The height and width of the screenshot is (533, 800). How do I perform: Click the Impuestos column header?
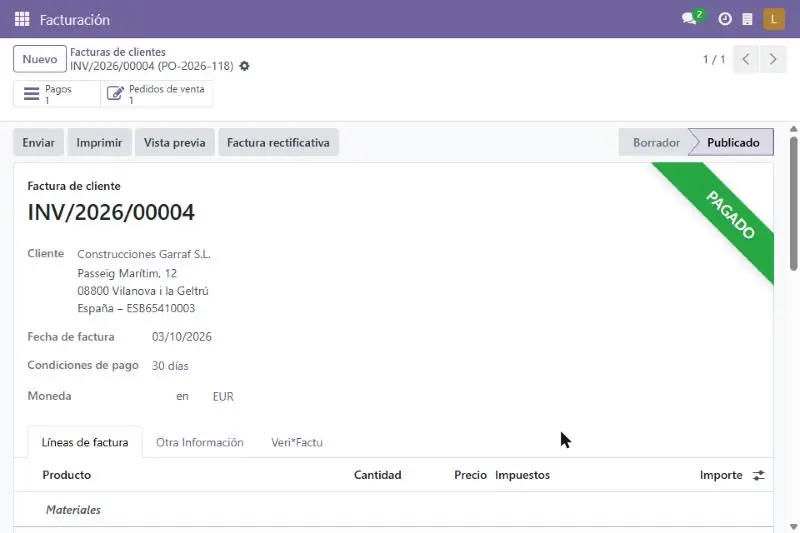pyautogui.click(x=522, y=475)
